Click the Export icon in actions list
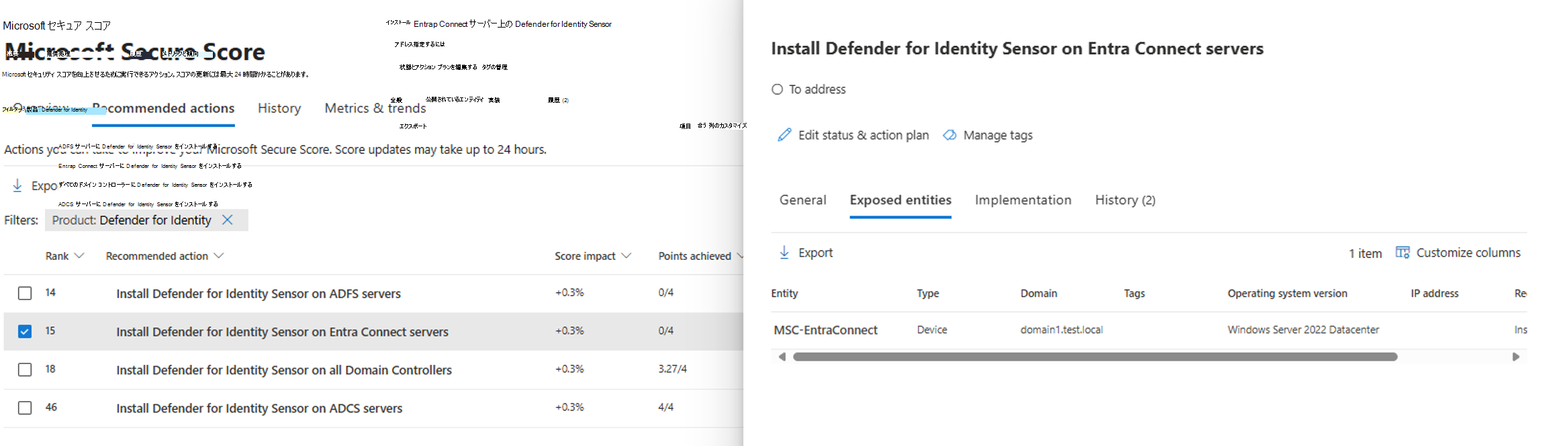The image size is (1568, 446). click(x=17, y=185)
